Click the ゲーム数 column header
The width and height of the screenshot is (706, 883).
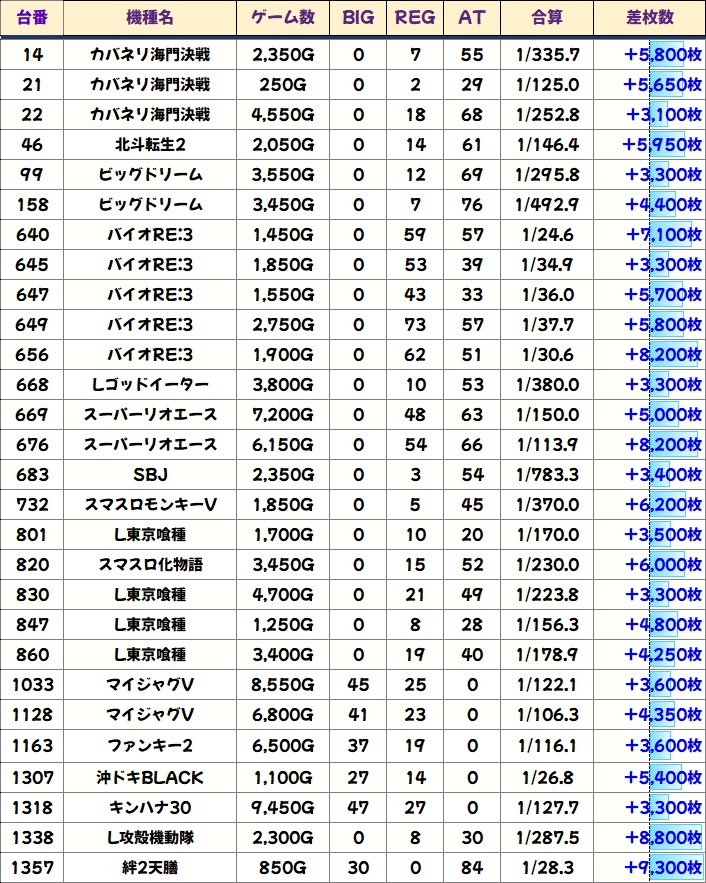click(x=283, y=17)
